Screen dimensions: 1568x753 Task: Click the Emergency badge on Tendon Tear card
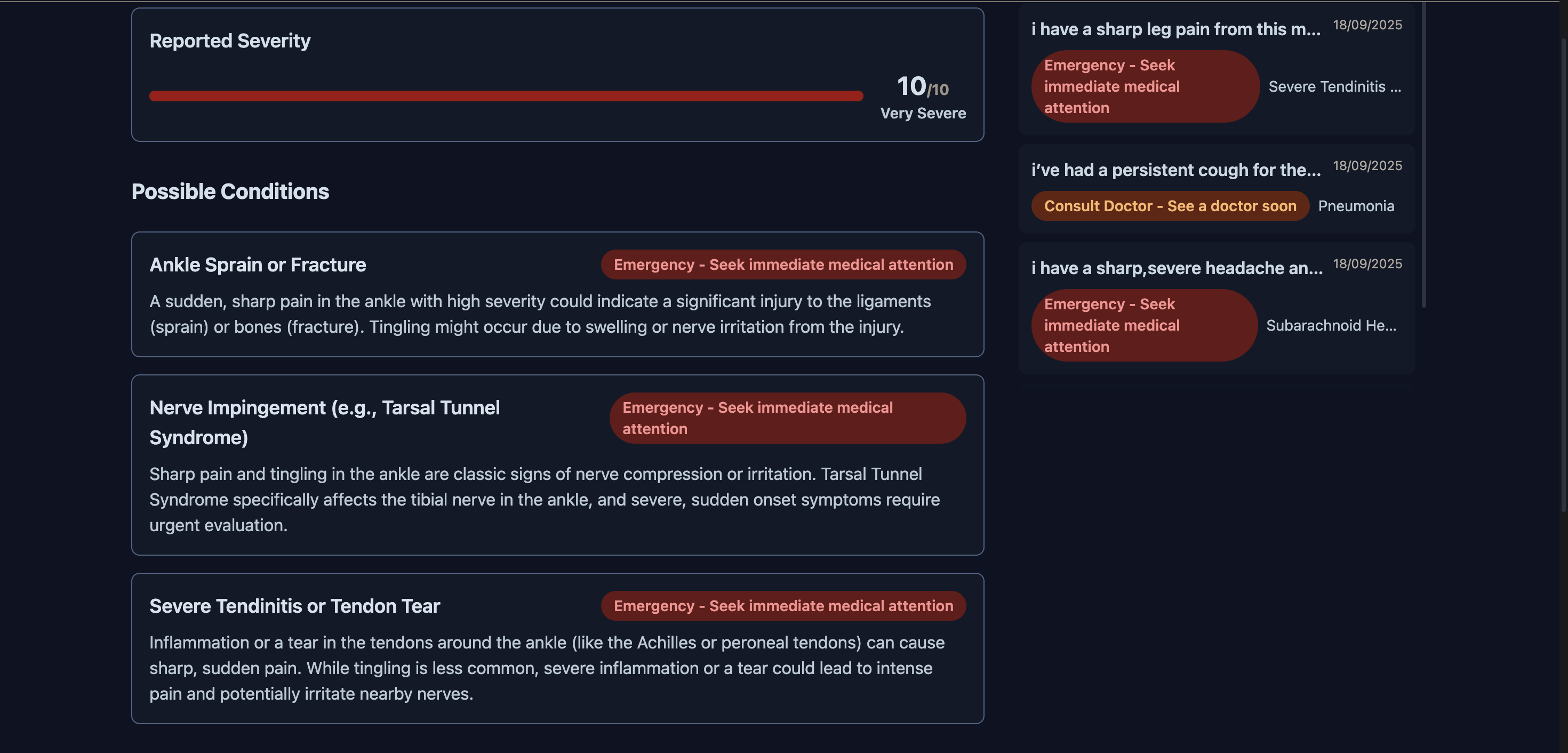pyautogui.click(x=783, y=606)
